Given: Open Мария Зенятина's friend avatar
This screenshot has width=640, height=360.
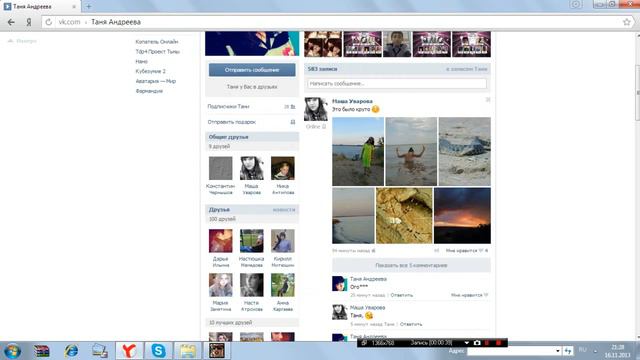Looking at the screenshot, I should (x=220, y=285).
